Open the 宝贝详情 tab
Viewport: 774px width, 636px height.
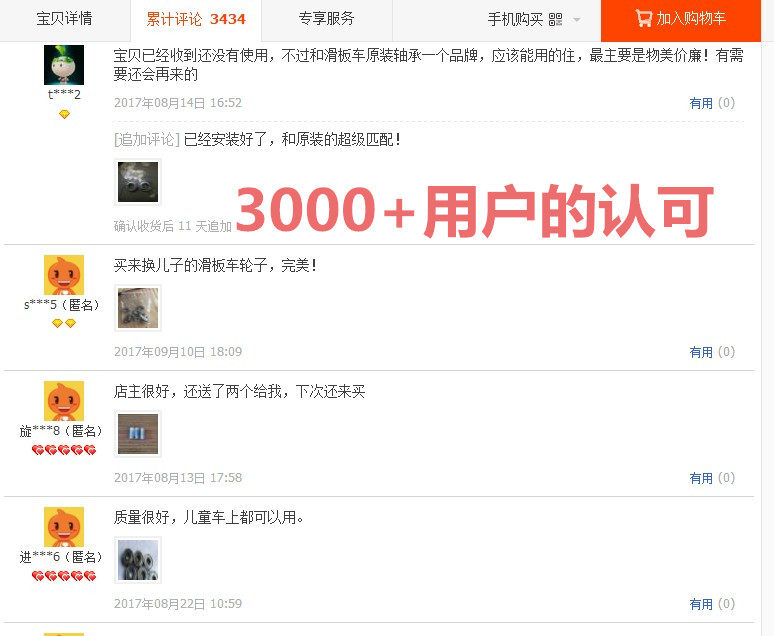coord(65,19)
